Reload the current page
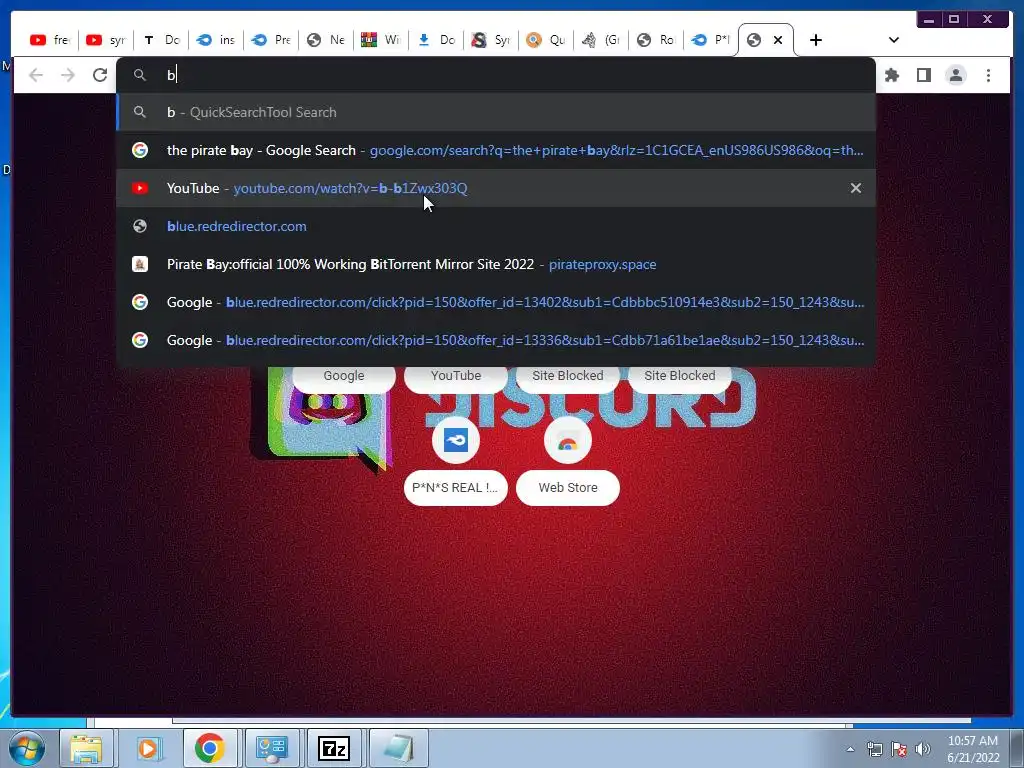This screenshot has height=768, width=1024. [100, 75]
